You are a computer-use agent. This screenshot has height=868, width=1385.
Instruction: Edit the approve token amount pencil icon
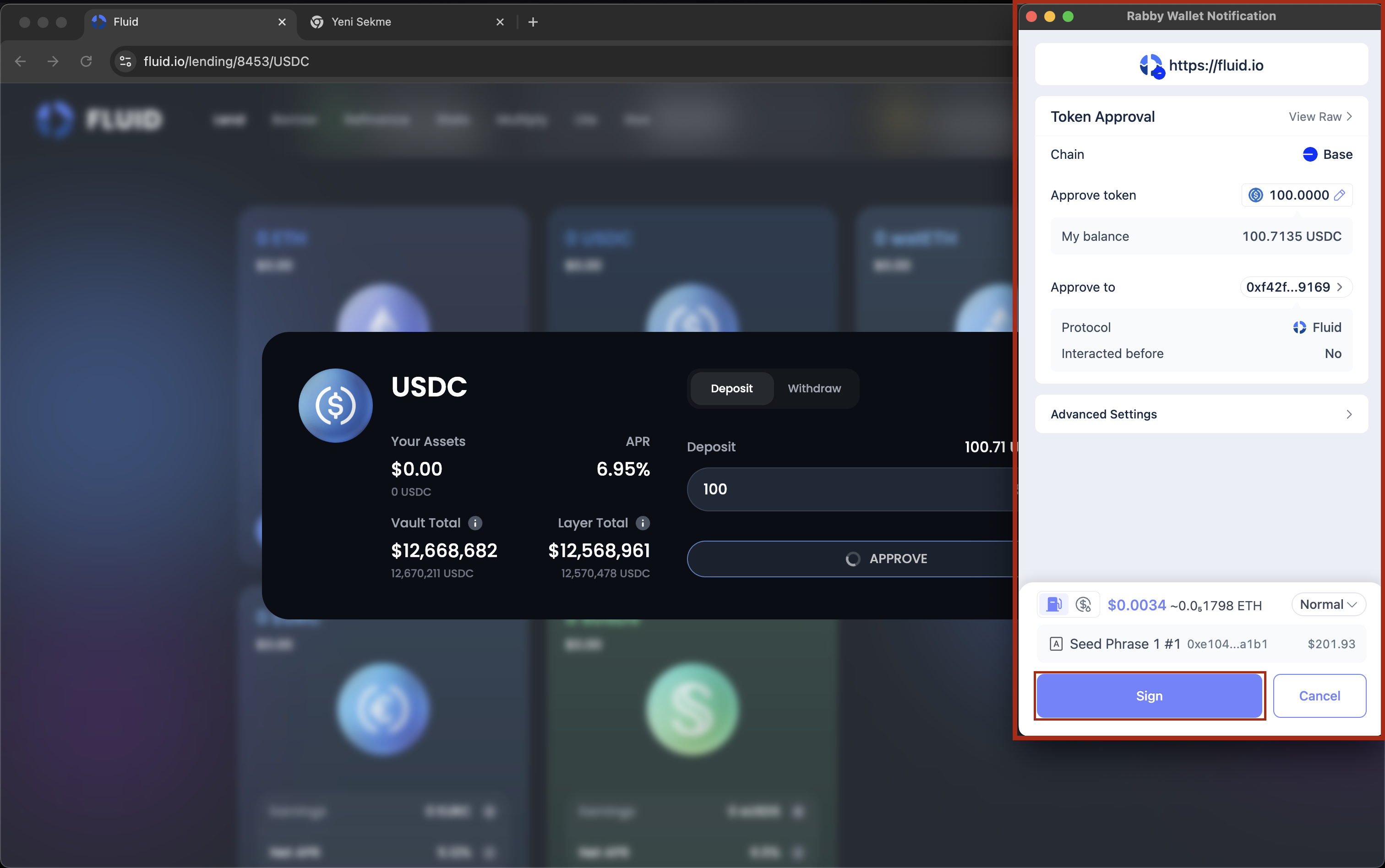(x=1340, y=195)
